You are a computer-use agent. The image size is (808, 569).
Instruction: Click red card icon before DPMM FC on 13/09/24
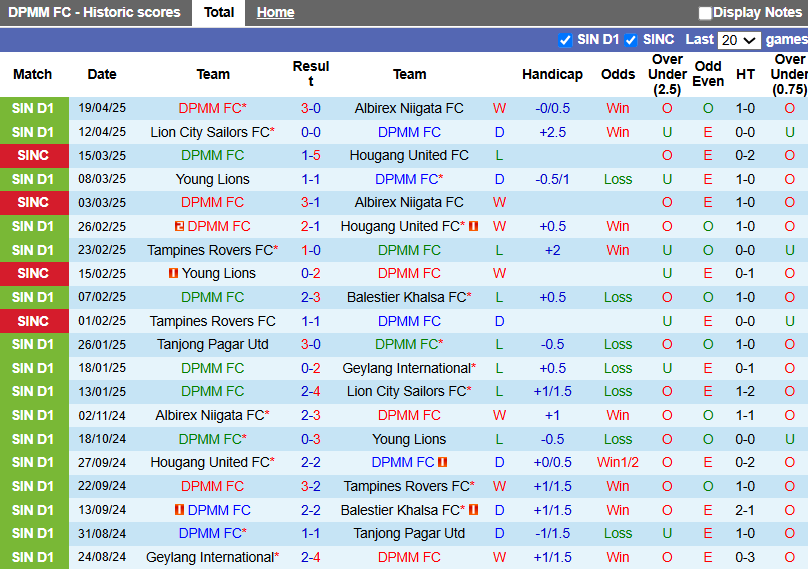pyautogui.click(x=179, y=510)
